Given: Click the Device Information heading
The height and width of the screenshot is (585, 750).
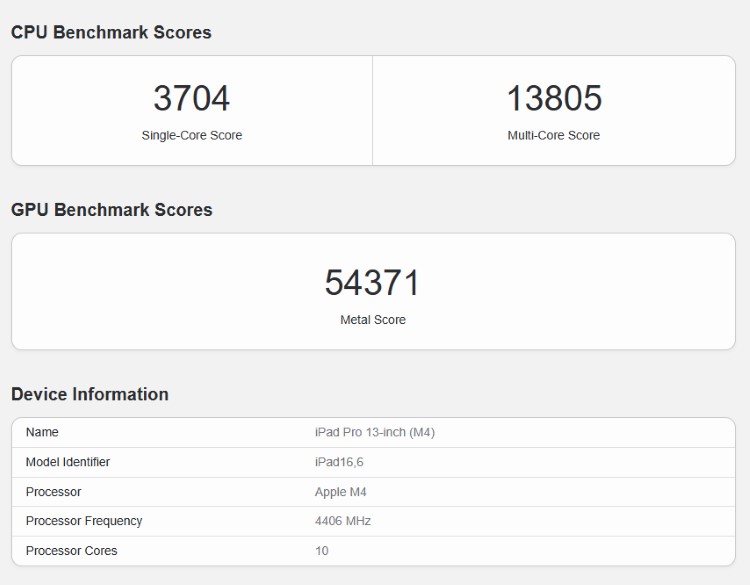Looking at the screenshot, I should pos(90,394).
